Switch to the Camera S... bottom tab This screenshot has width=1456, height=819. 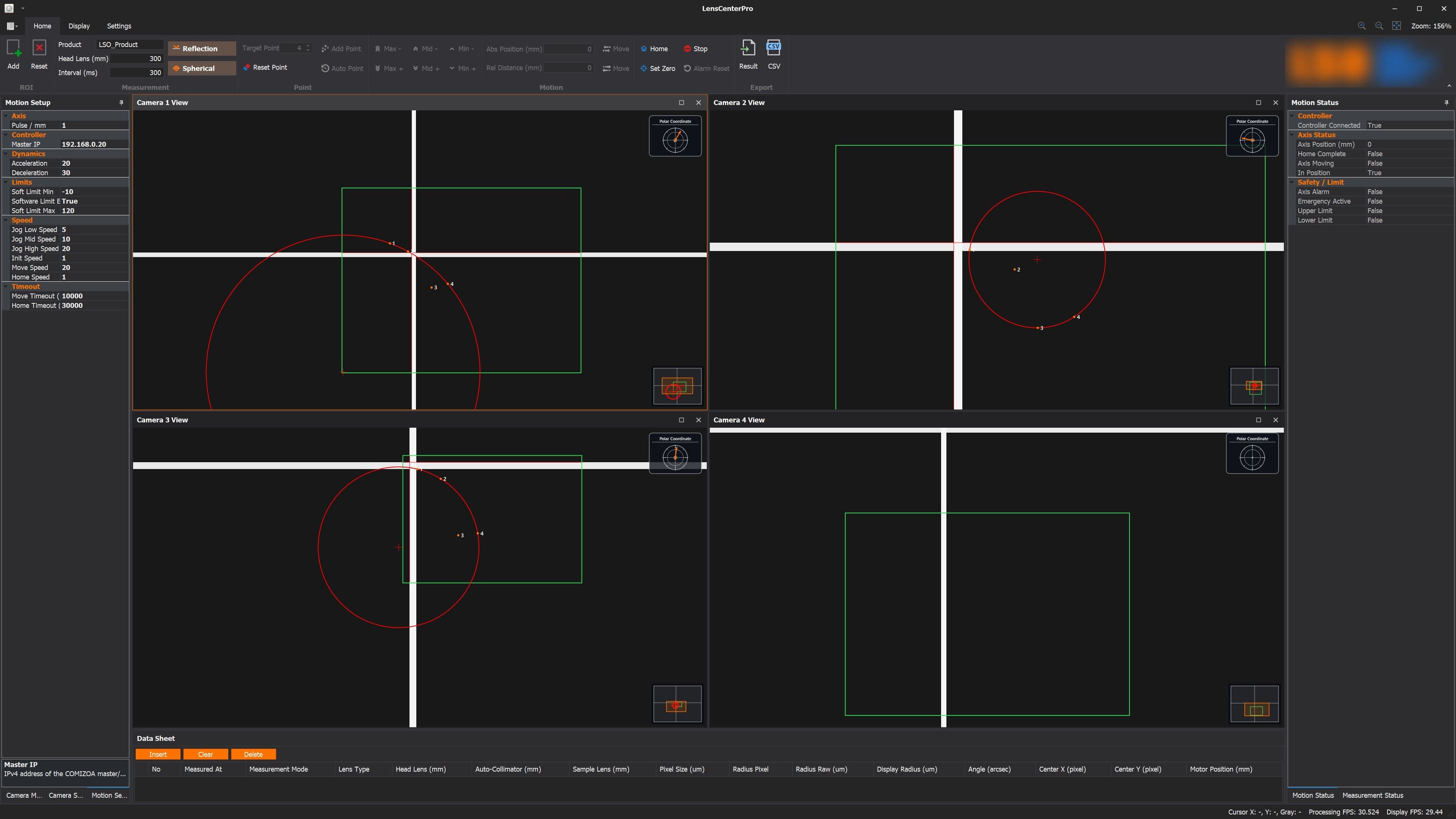coord(66,795)
